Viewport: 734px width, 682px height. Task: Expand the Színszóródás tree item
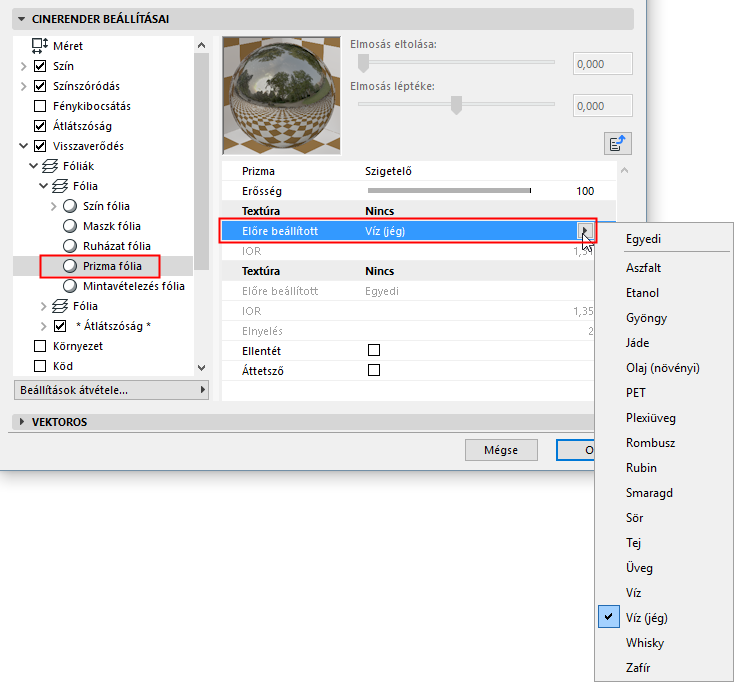tap(23, 86)
